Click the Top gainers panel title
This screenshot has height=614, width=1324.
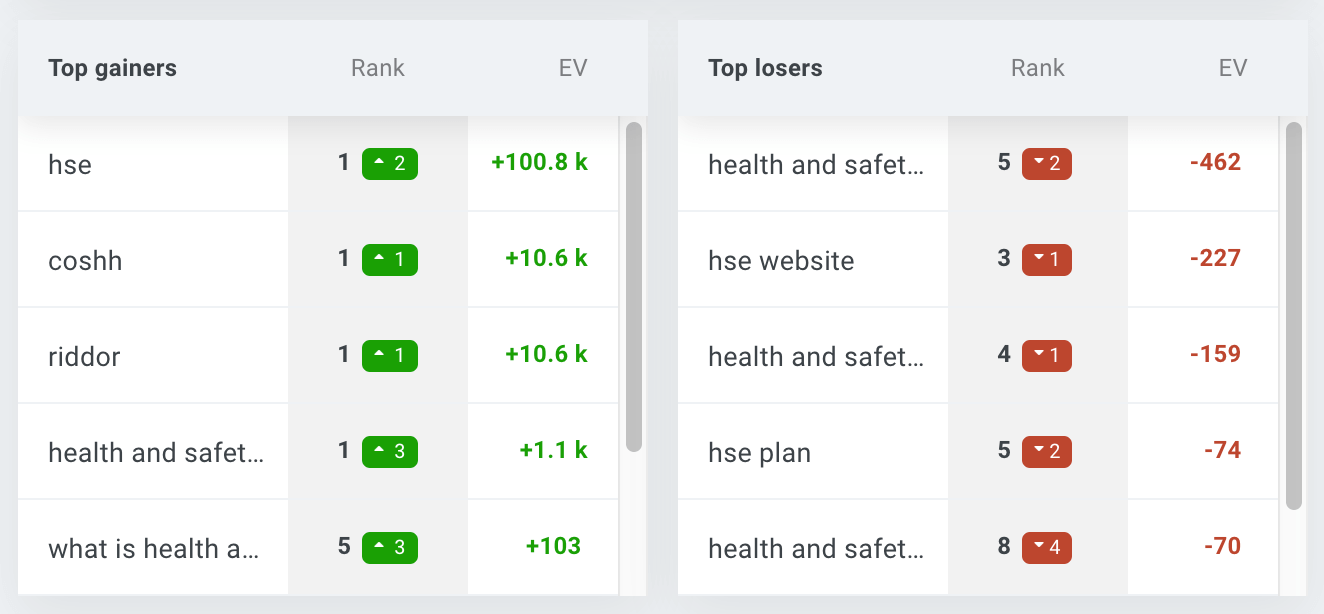coord(112,68)
